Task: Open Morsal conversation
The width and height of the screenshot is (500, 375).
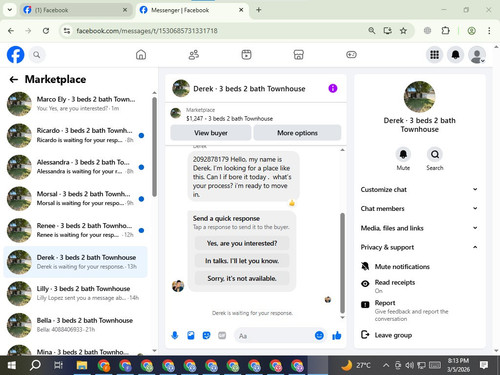Action: coord(76,198)
